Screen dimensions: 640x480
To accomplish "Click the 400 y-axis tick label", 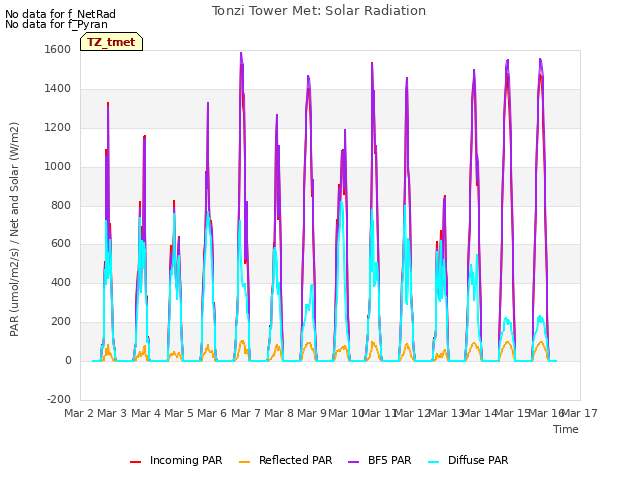I will pos(61,282).
